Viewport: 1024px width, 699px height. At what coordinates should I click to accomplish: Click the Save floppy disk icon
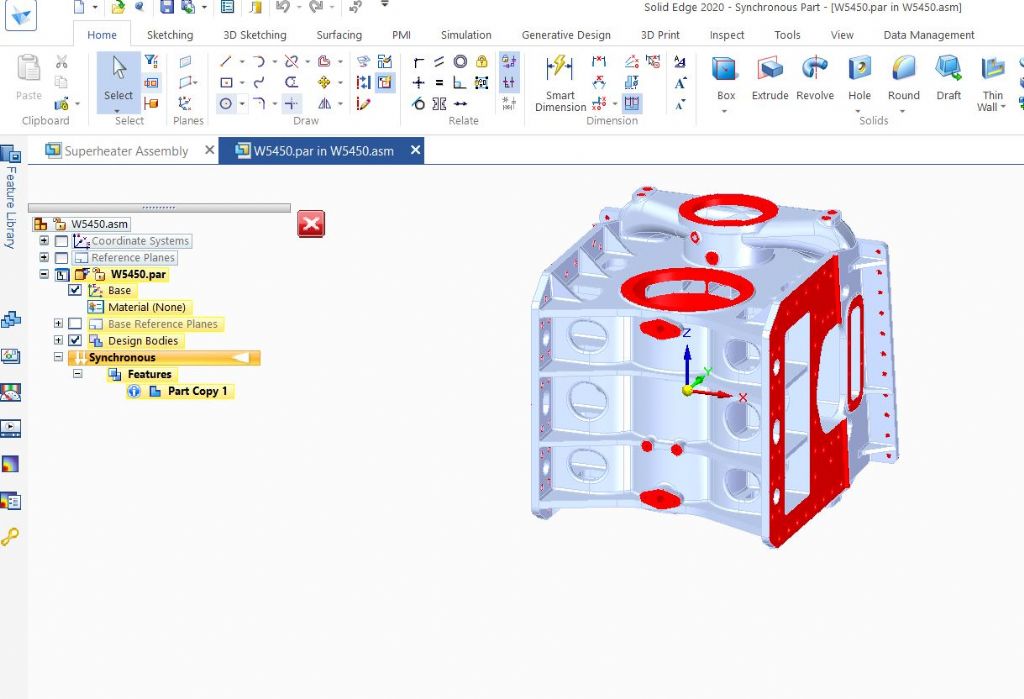tap(167, 7)
